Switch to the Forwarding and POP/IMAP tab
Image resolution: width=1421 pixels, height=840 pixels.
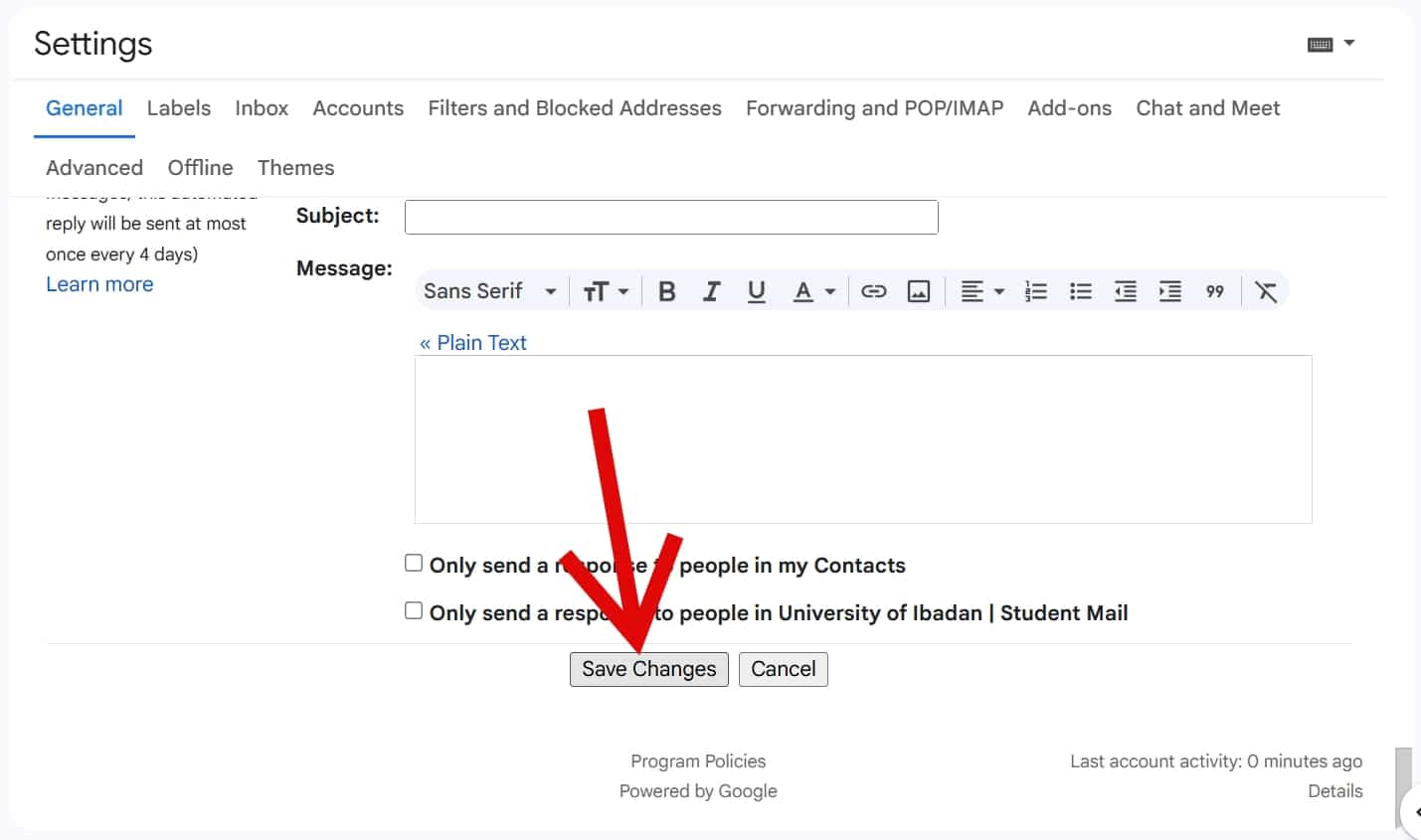pyautogui.click(x=873, y=107)
